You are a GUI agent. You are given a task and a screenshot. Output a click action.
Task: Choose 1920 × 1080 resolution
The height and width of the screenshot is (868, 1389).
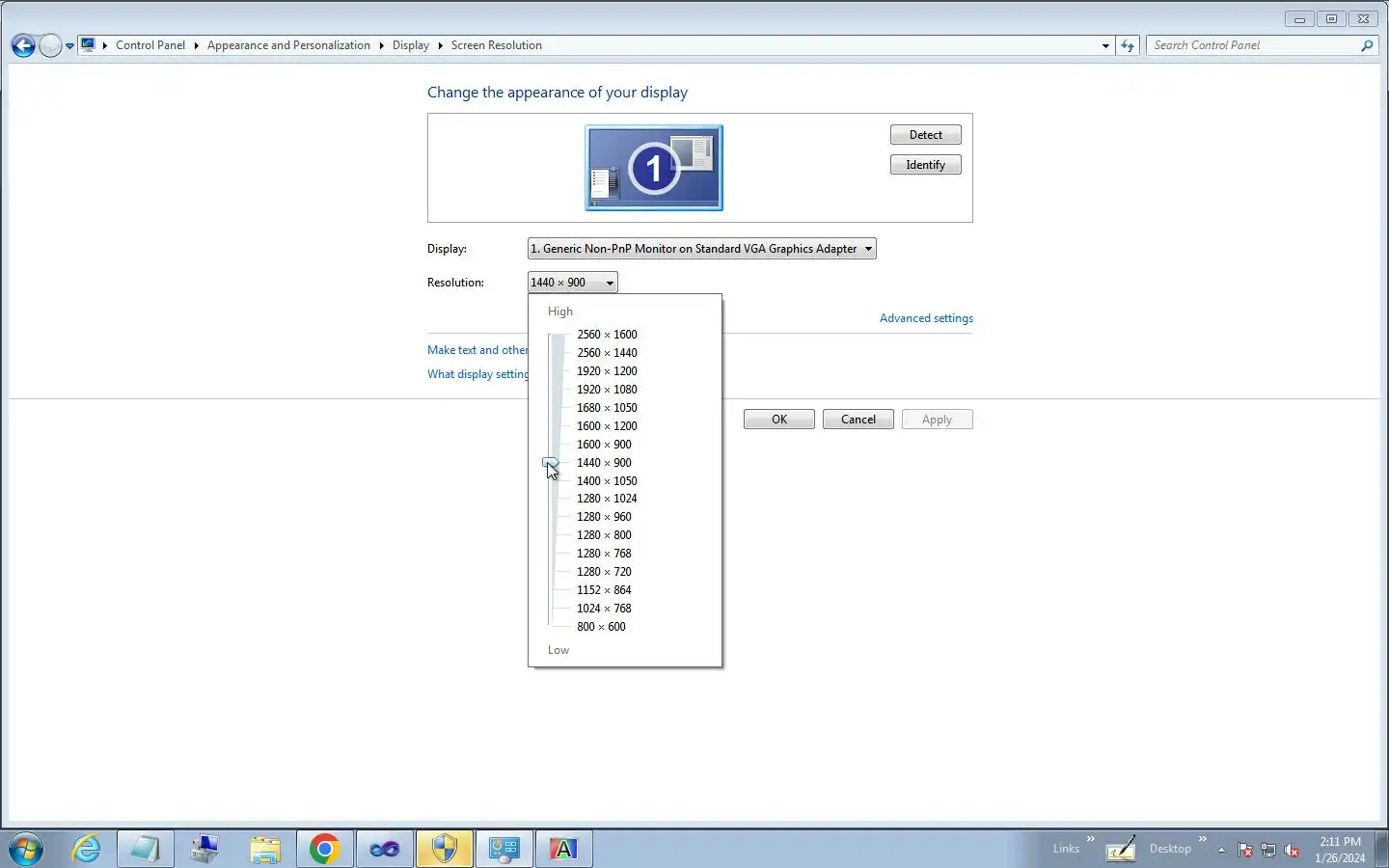(x=607, y=390)
